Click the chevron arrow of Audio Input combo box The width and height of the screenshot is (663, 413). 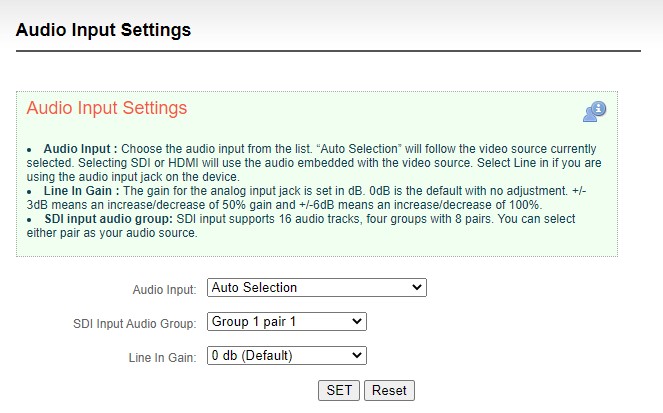(416, 287)
